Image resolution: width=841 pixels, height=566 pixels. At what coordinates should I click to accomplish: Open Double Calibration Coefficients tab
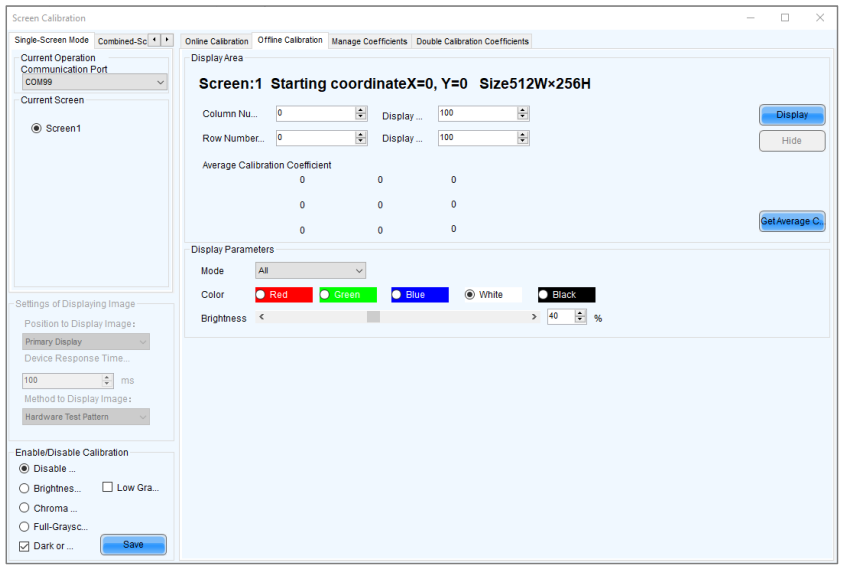[472, 41]
